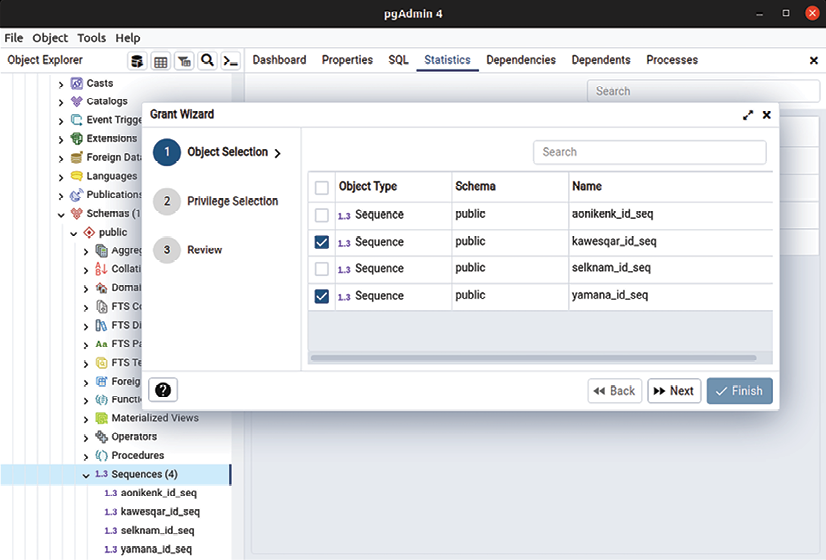This screenshot has height=560, width=826.
Task: Click the Aggregates node icon
Action: click(102, 251)
